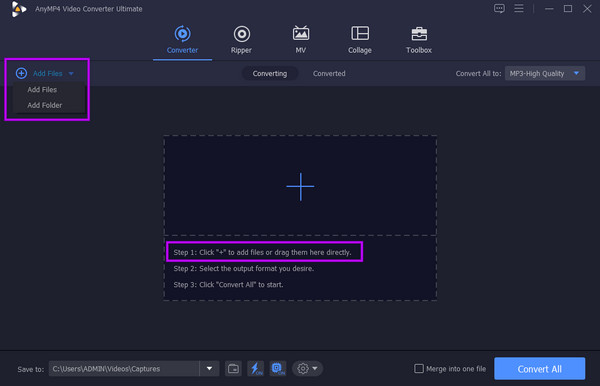Choose Add Folder from the dropdown menu
Screen dimensions: 600x386
tap(44, 105)
